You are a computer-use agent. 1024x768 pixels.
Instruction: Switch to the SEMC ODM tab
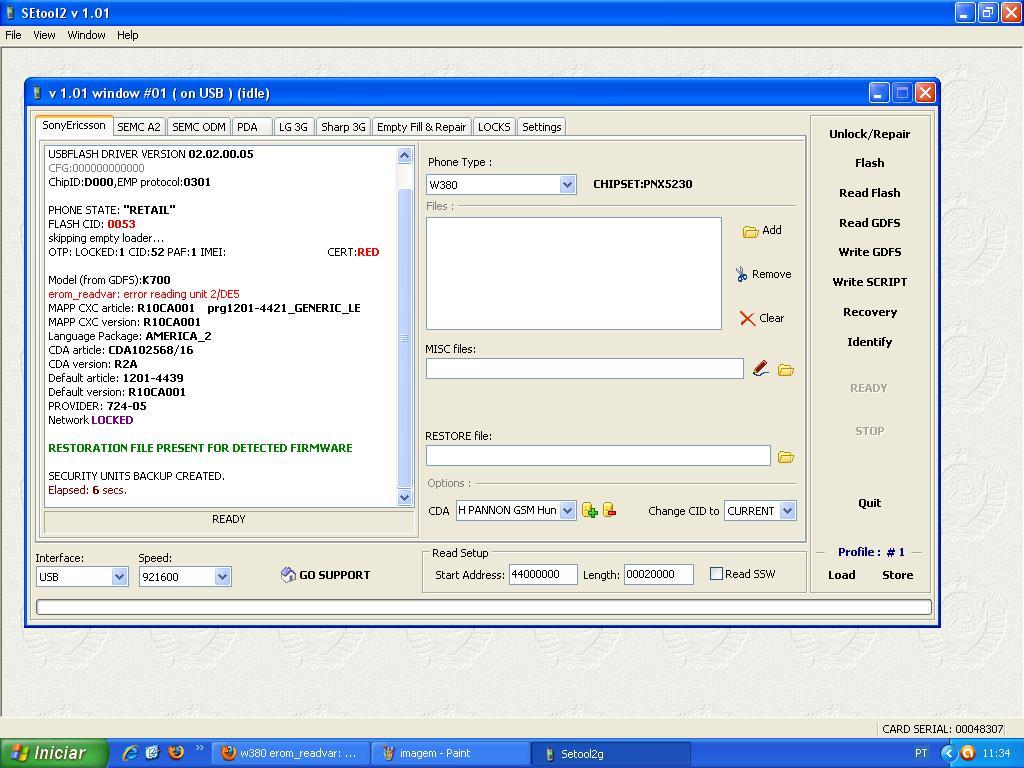click(199, 127)
